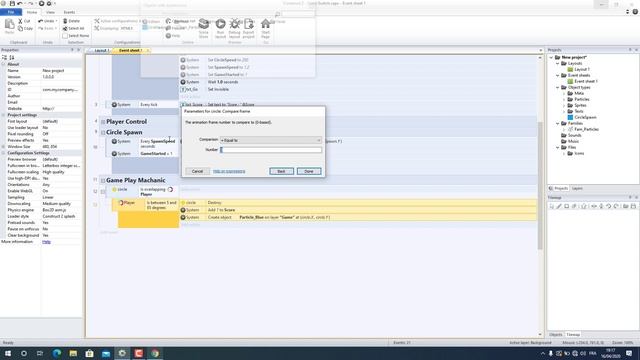Click the CircleSpawn object icon in Projects
Image resolution: width=640 pixels, height=360 pixels.
(x=570, y=117)
